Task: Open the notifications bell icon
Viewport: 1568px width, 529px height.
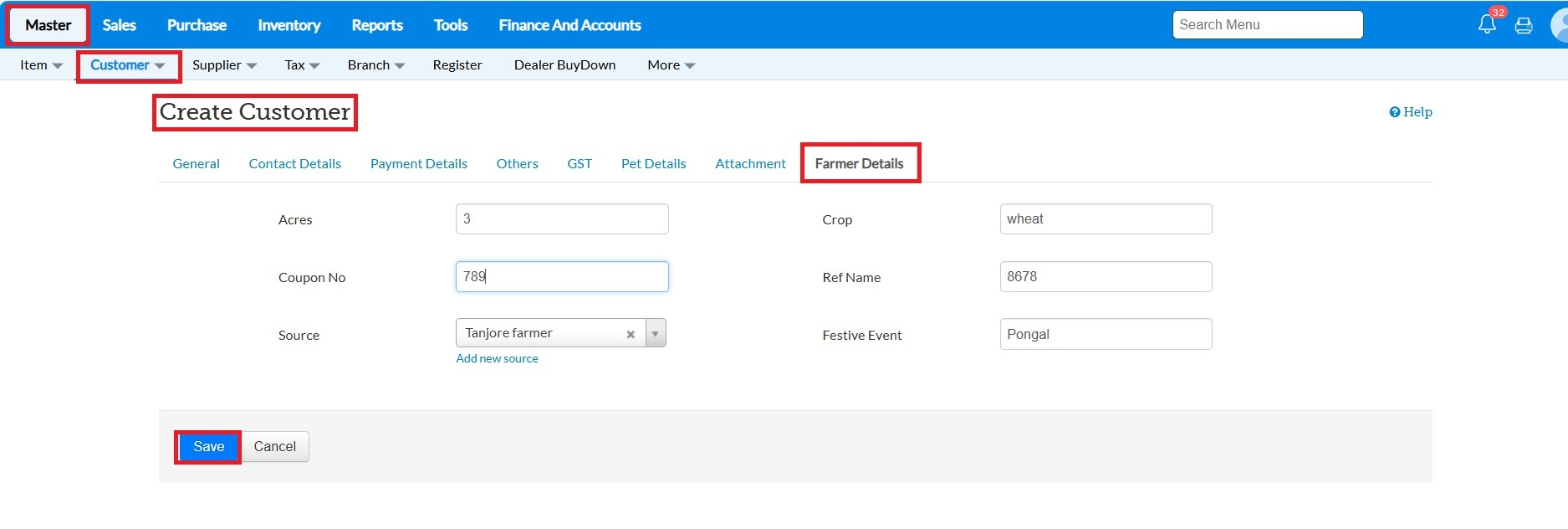Action: 1486,24
